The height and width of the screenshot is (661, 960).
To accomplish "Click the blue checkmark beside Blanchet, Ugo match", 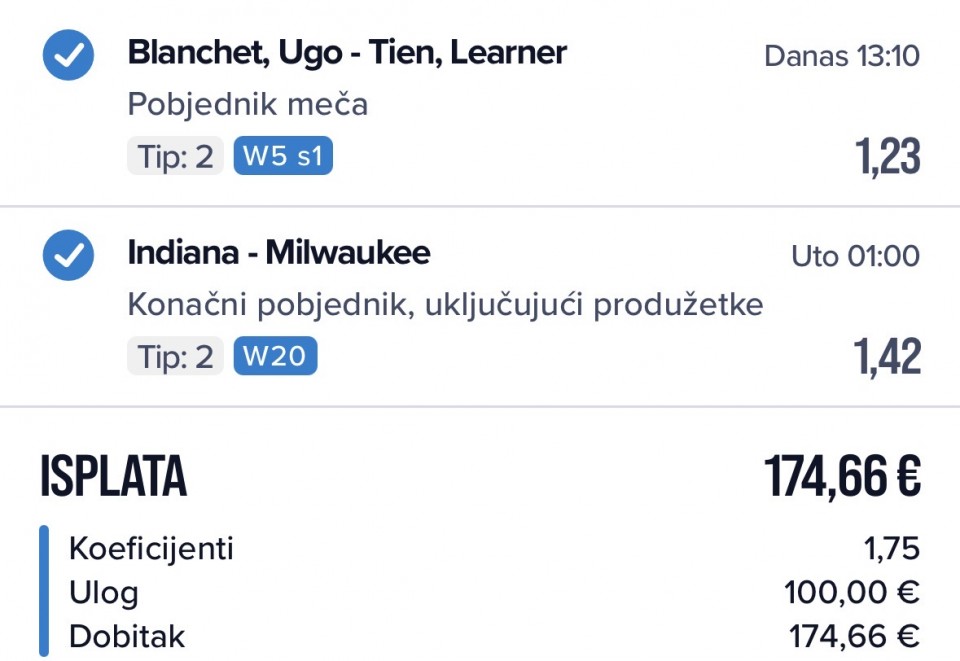I will (x=68, y=55).
